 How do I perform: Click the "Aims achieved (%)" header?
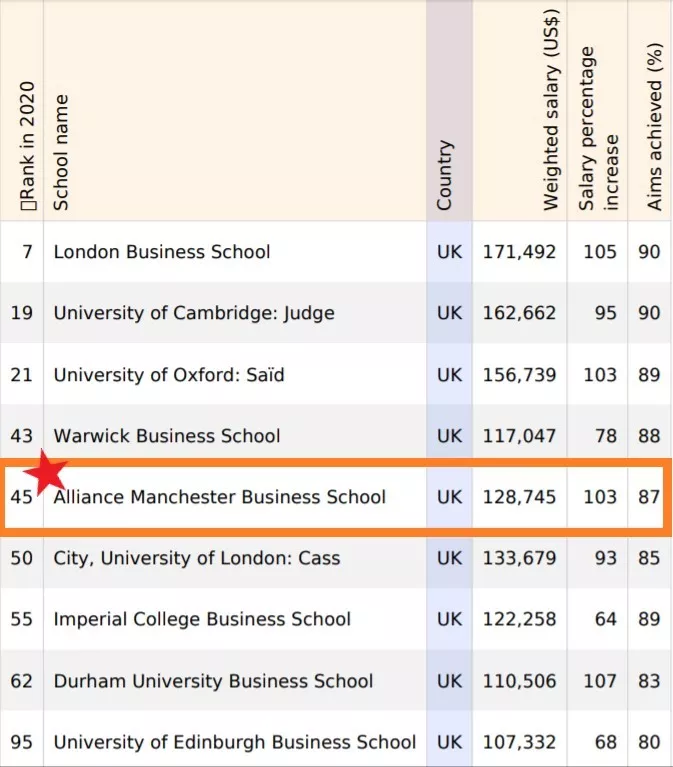click(x=655, y=127)
